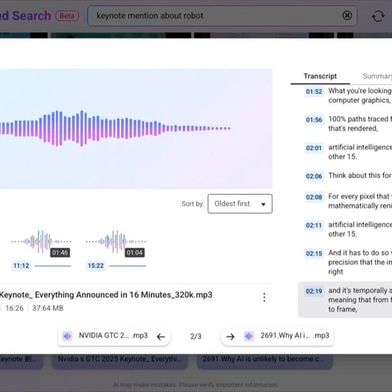Jump to transcript timestamp 01:56

314,120
